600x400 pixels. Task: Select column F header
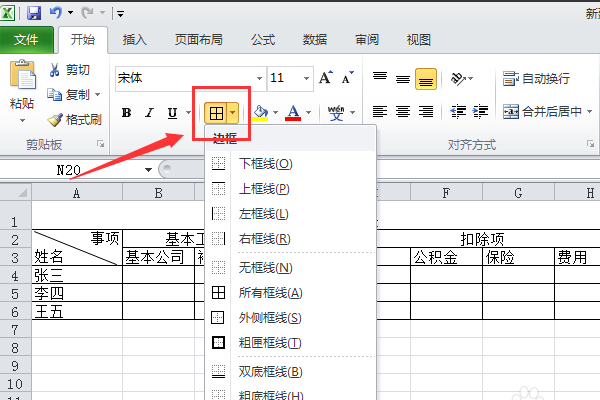[x=446, y=193]
